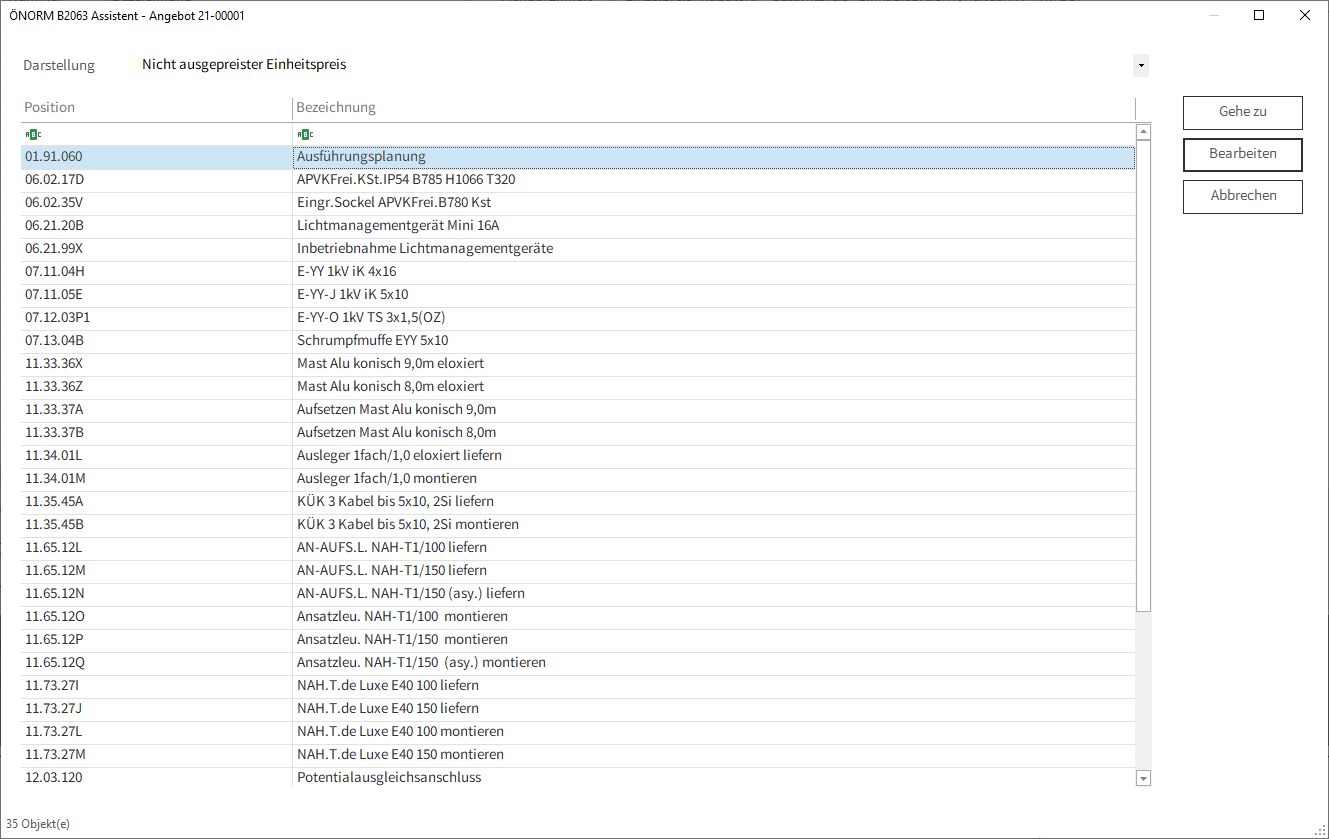The image size is (1329, 839).
Task: Click the scrollbar up arrow
Action: point(1144,132)
